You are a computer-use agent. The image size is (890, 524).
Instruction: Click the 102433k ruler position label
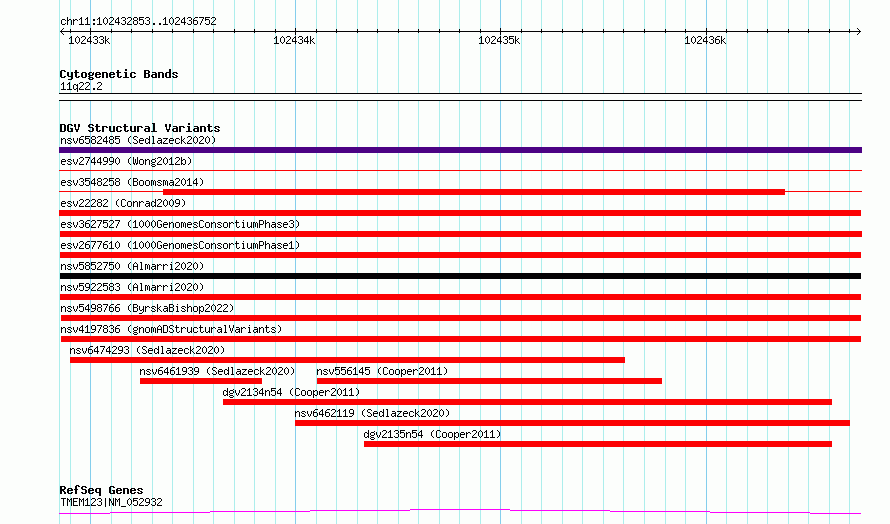click(89, 40)
